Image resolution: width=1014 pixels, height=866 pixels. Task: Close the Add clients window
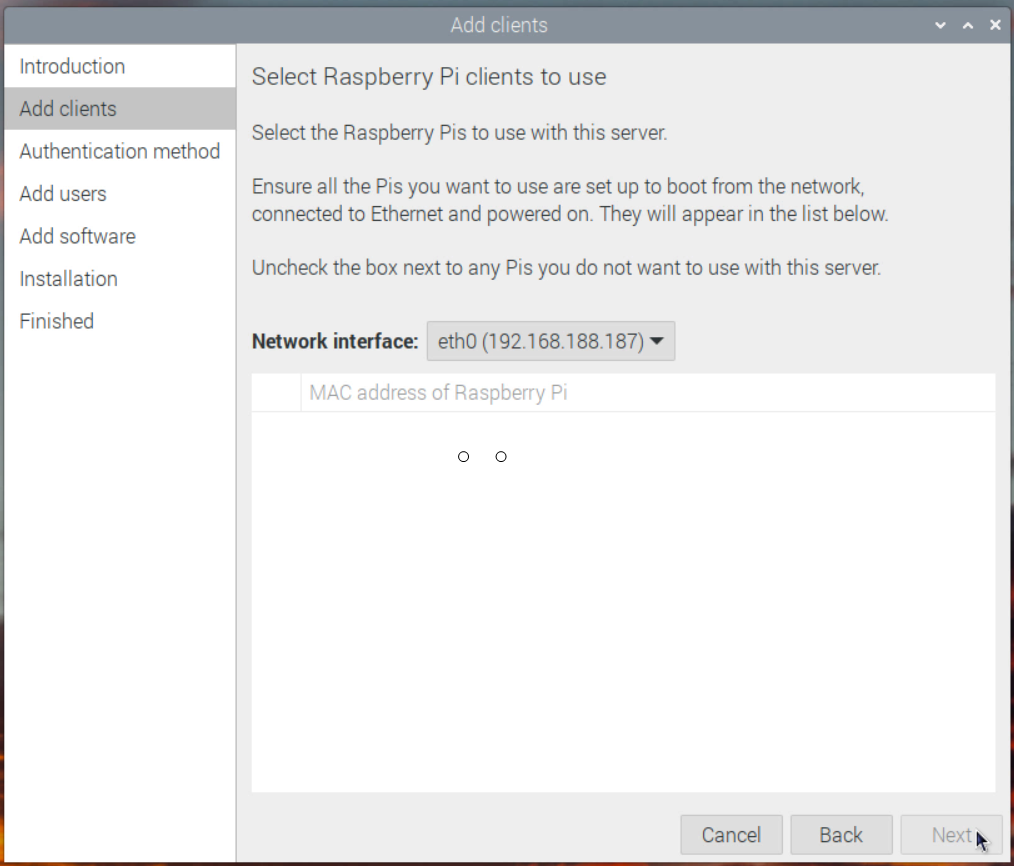click(x=995, y=25)
